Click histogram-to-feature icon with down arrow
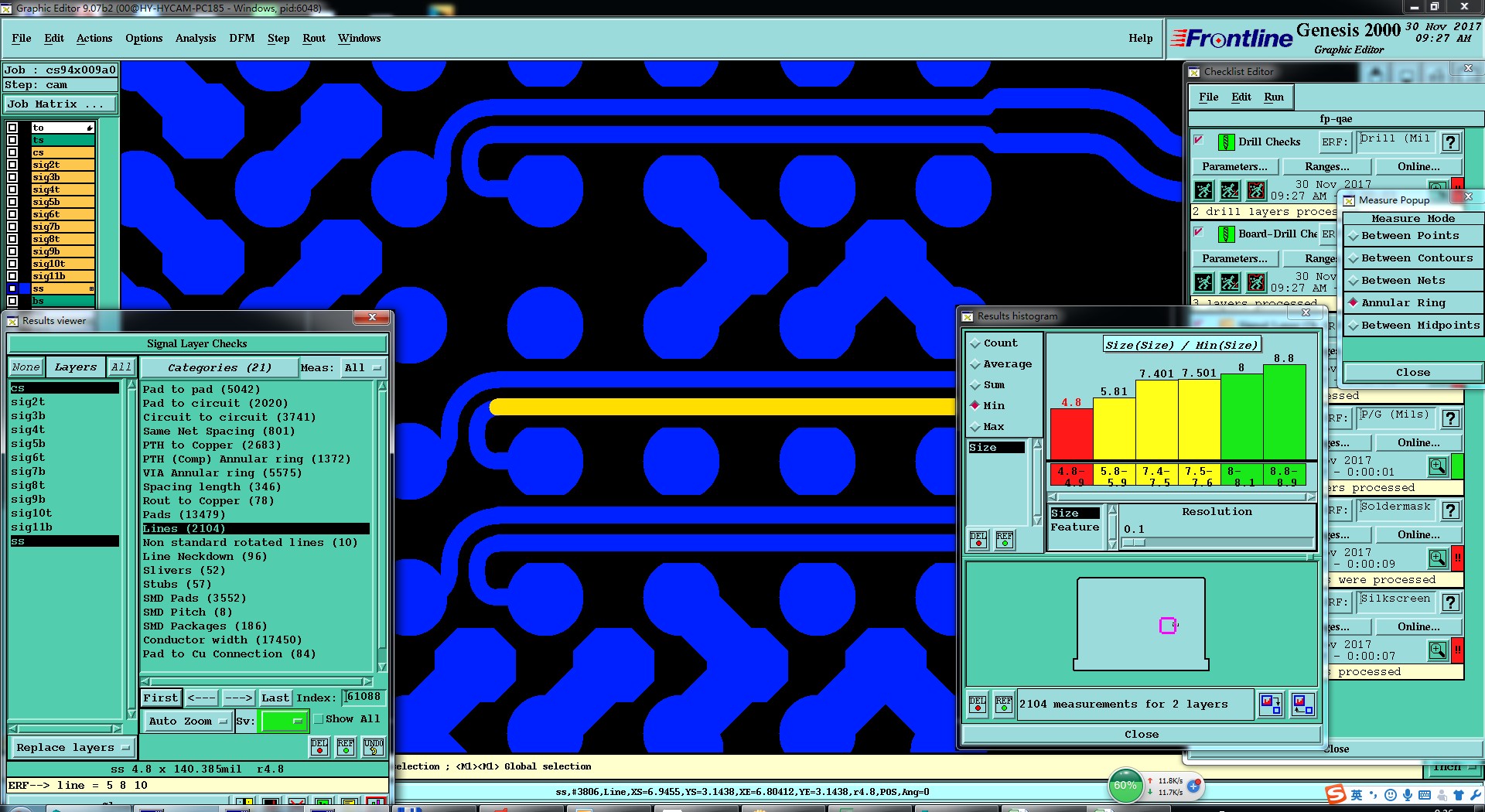 (1271, 705)
